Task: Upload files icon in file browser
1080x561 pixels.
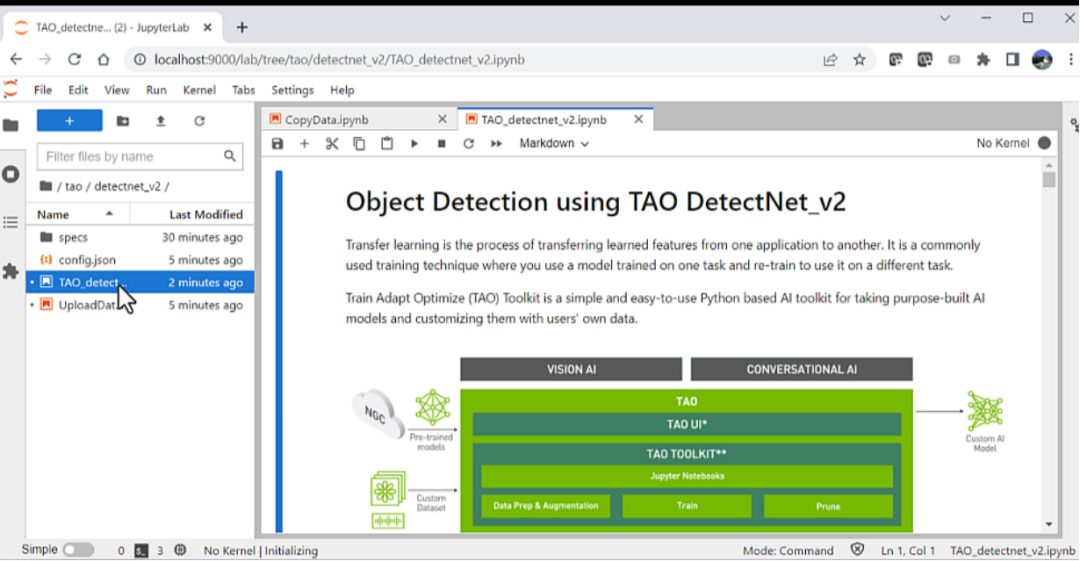Action: pyautogui.click(x=160, y=121)
